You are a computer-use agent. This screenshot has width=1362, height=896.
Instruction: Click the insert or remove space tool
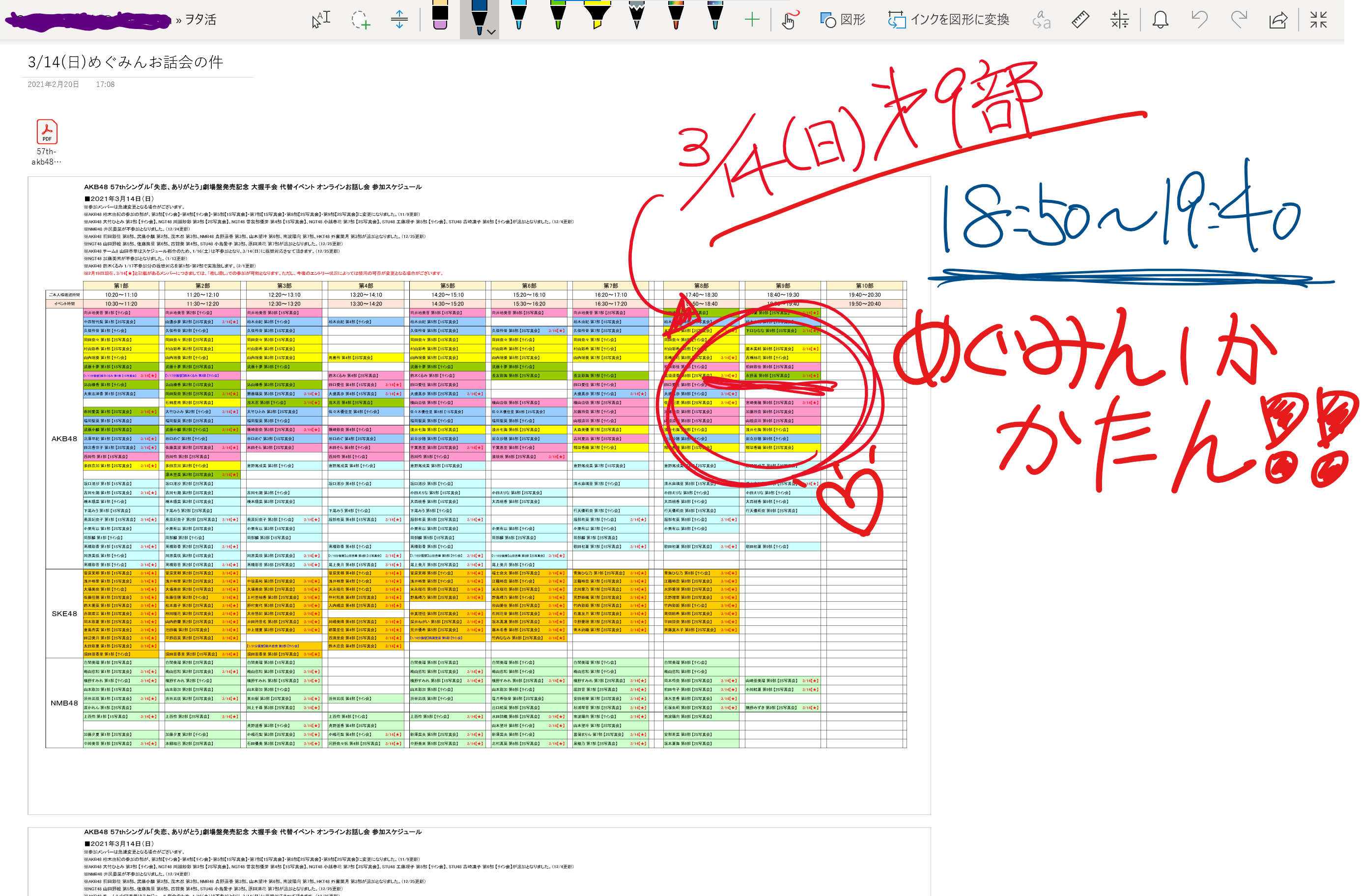coord(399,20)
